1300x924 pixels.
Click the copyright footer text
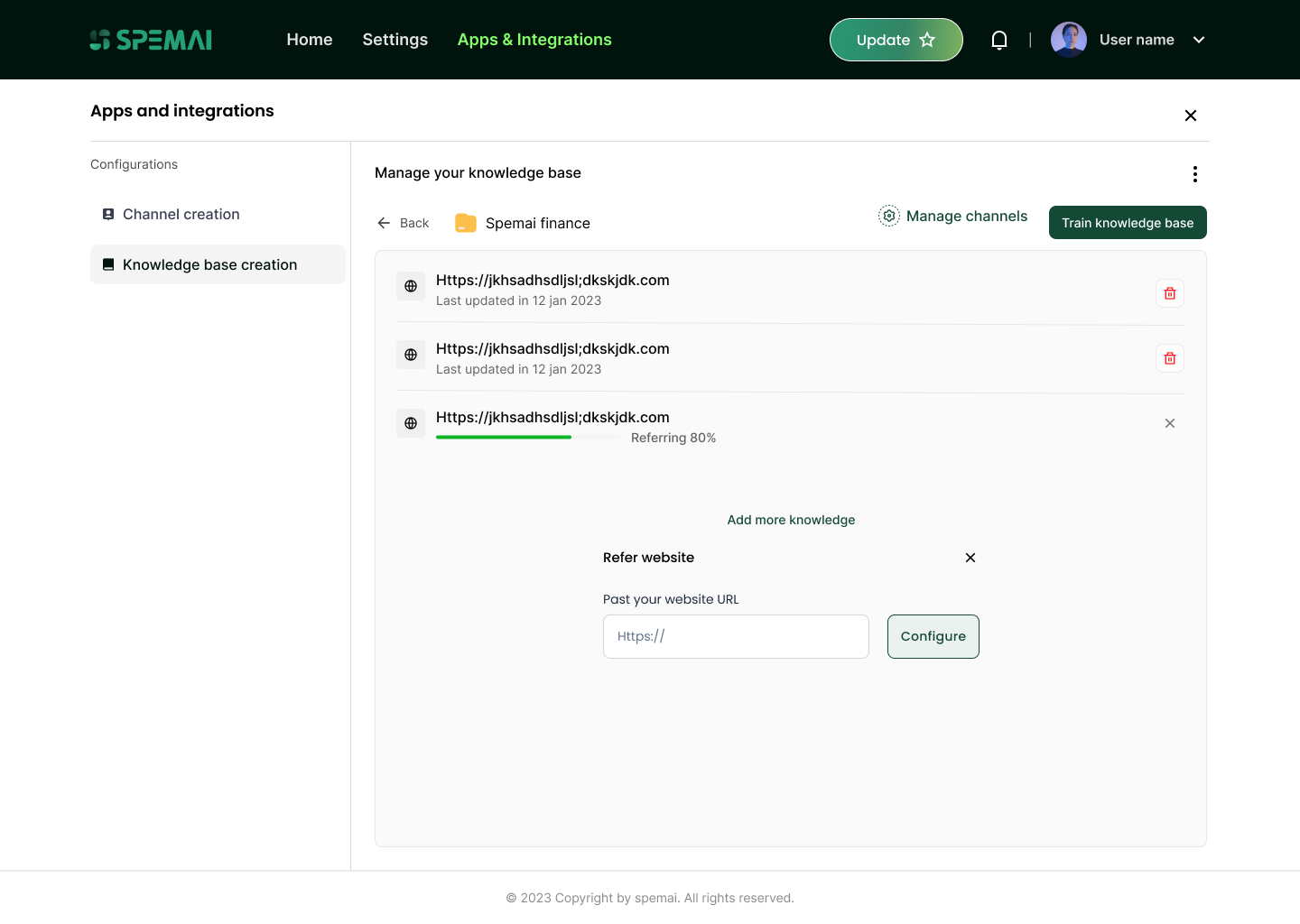pyautogui.click(x=650, y=898)
